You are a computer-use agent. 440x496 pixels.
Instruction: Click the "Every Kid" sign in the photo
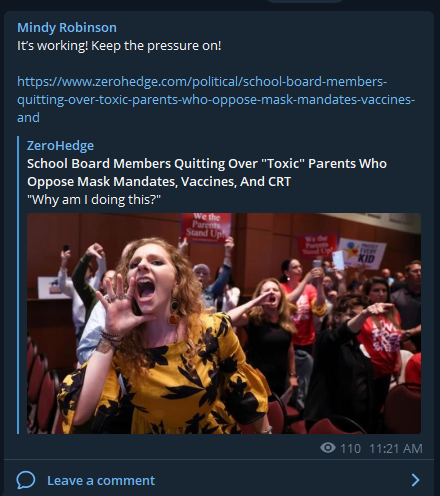pos(362,254)
